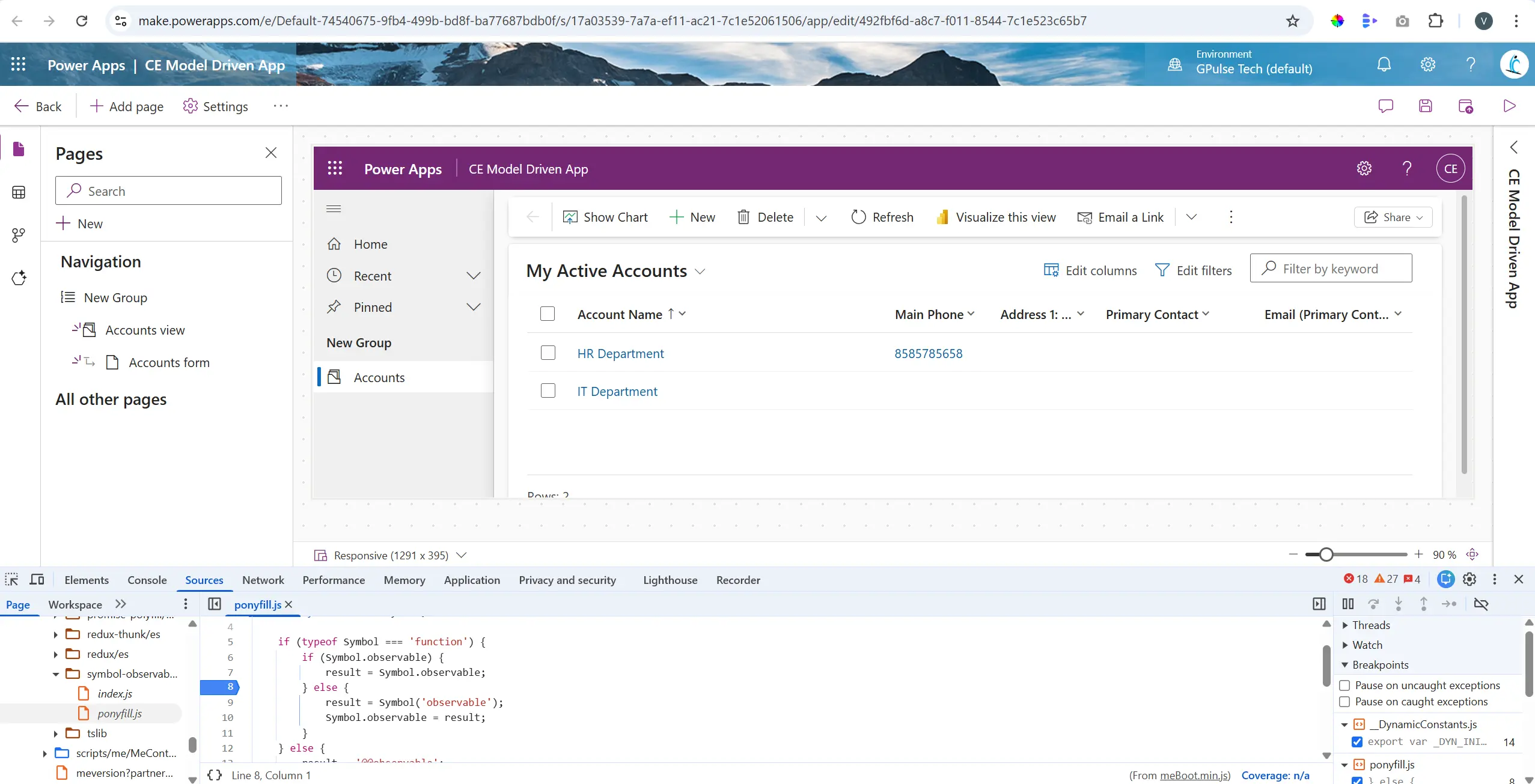Click the Pages Search field
The width and height of the screenshot is (1535, 784).
(168, 190)
